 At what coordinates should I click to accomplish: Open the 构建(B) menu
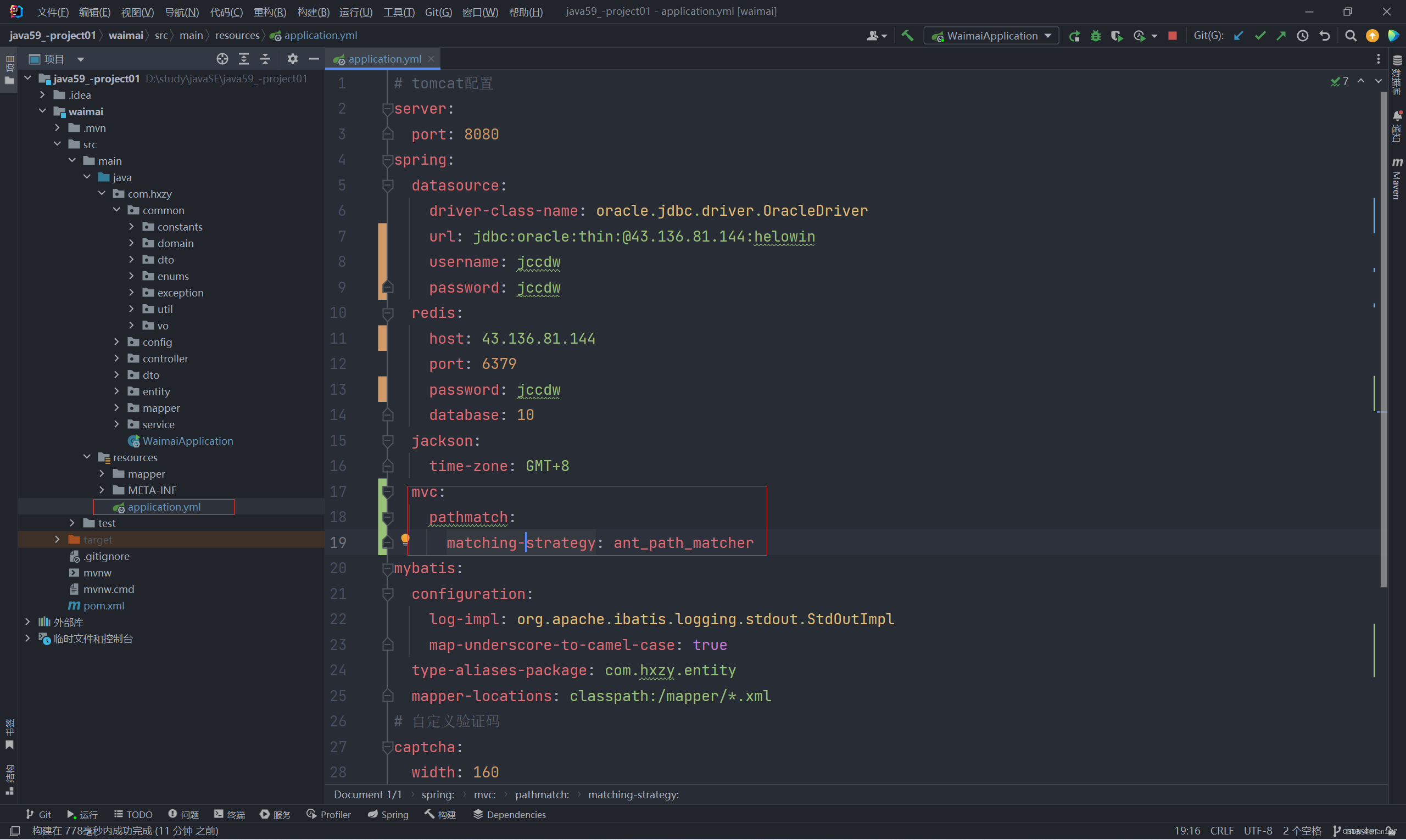pos(313,12)
